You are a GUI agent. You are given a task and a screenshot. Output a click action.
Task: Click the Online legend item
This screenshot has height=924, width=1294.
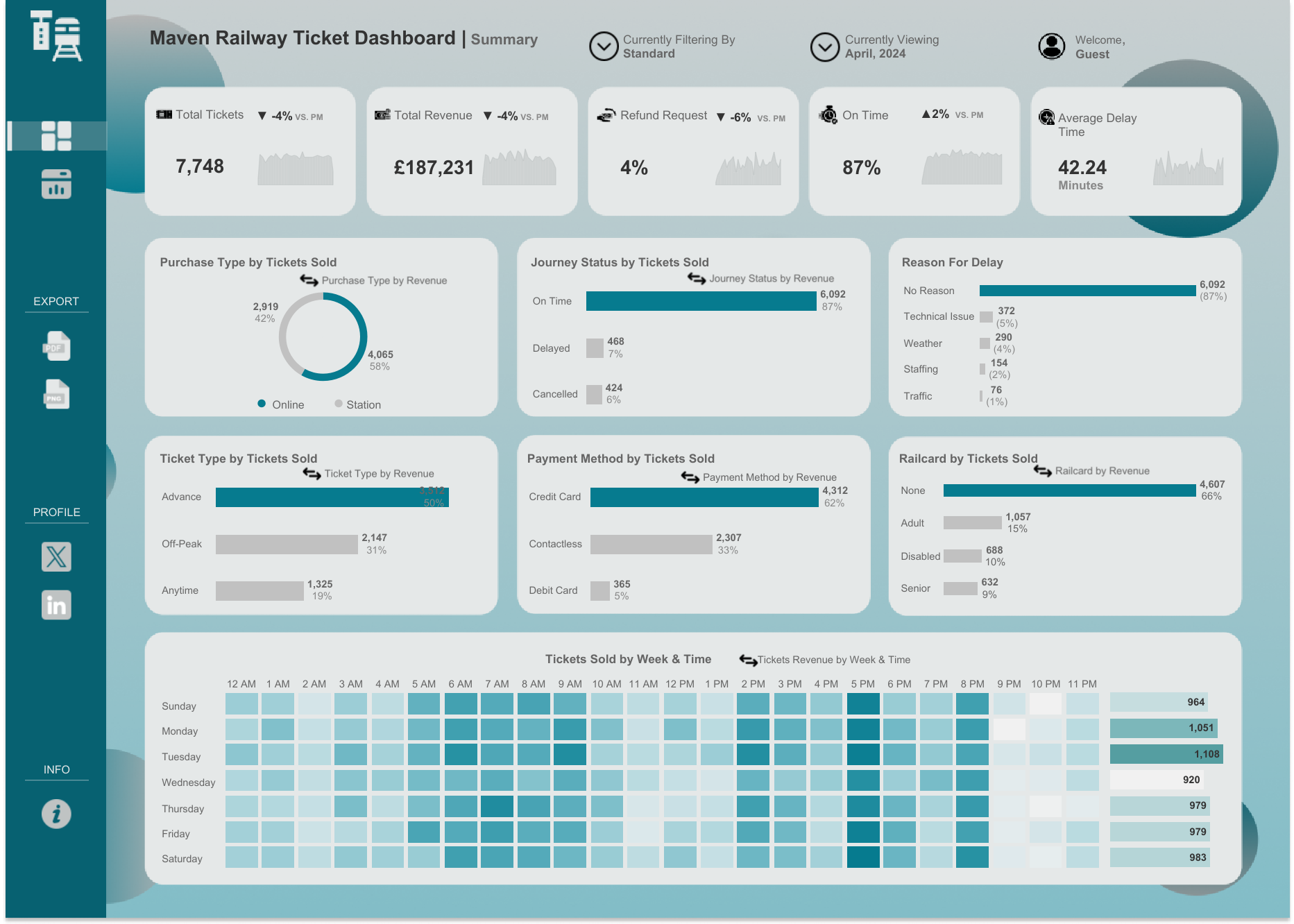pyautogui.click(x=281, y=404)
